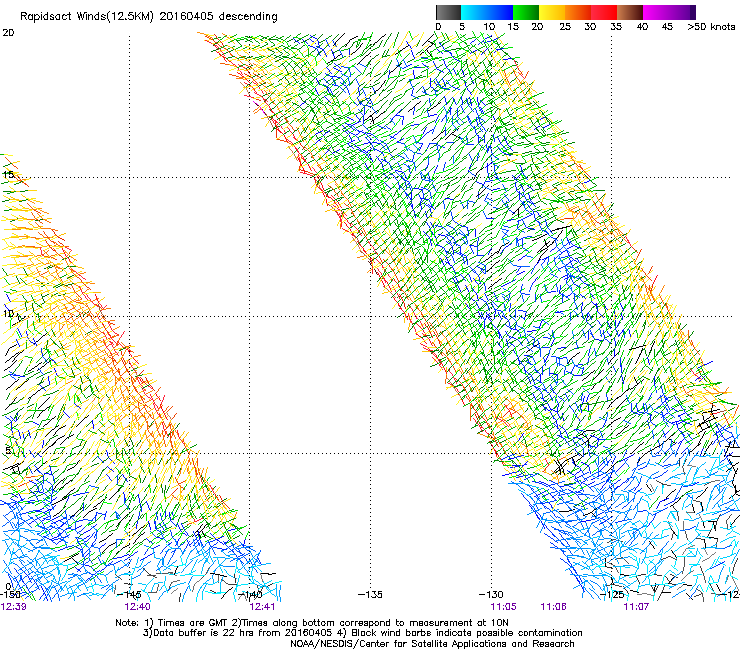740x650 pixels.
Task: Click the longitude label '-125'
Action: tap(612, 594)
